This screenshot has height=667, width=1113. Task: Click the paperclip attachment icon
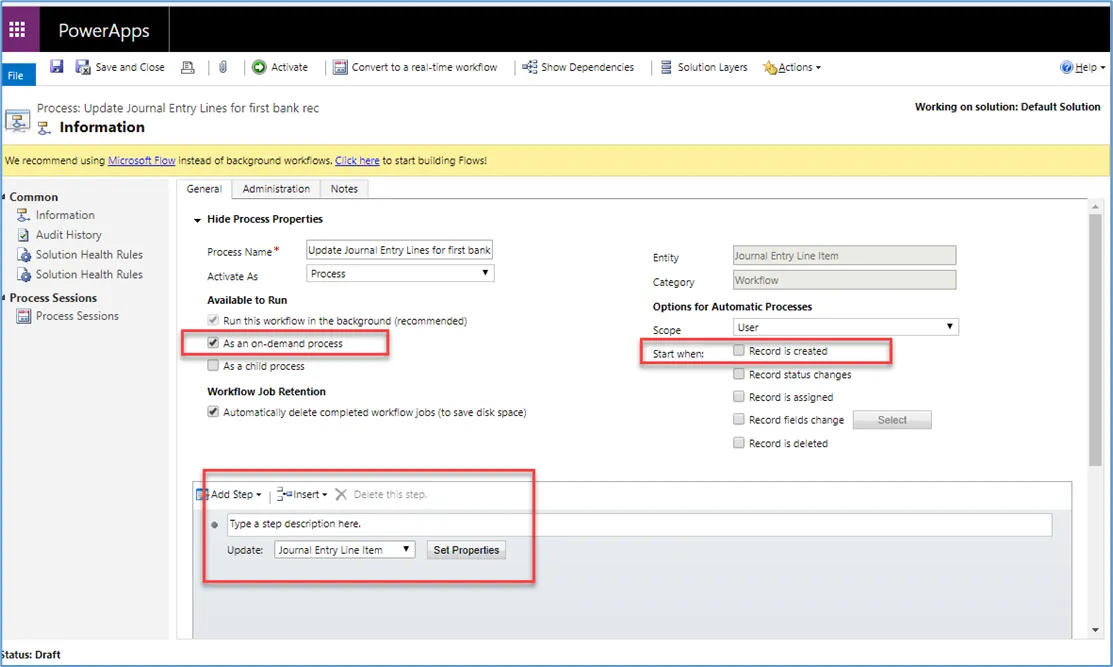pyautogui.click(x=223, y=67)
